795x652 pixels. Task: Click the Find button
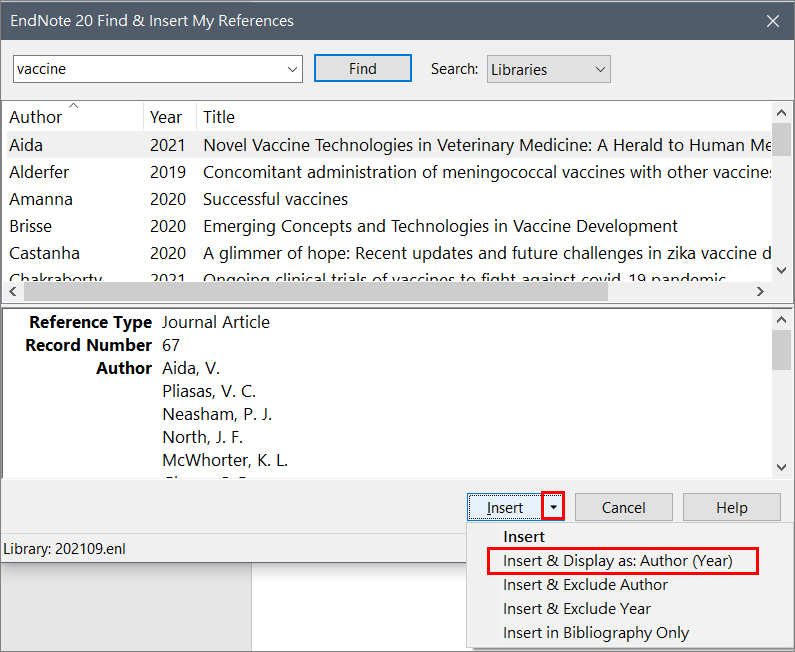[x=363, y=68]
